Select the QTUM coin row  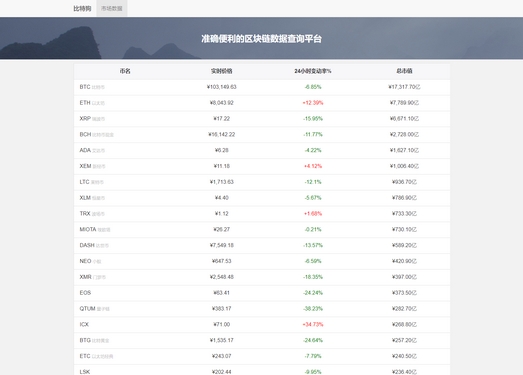(262, 309)
